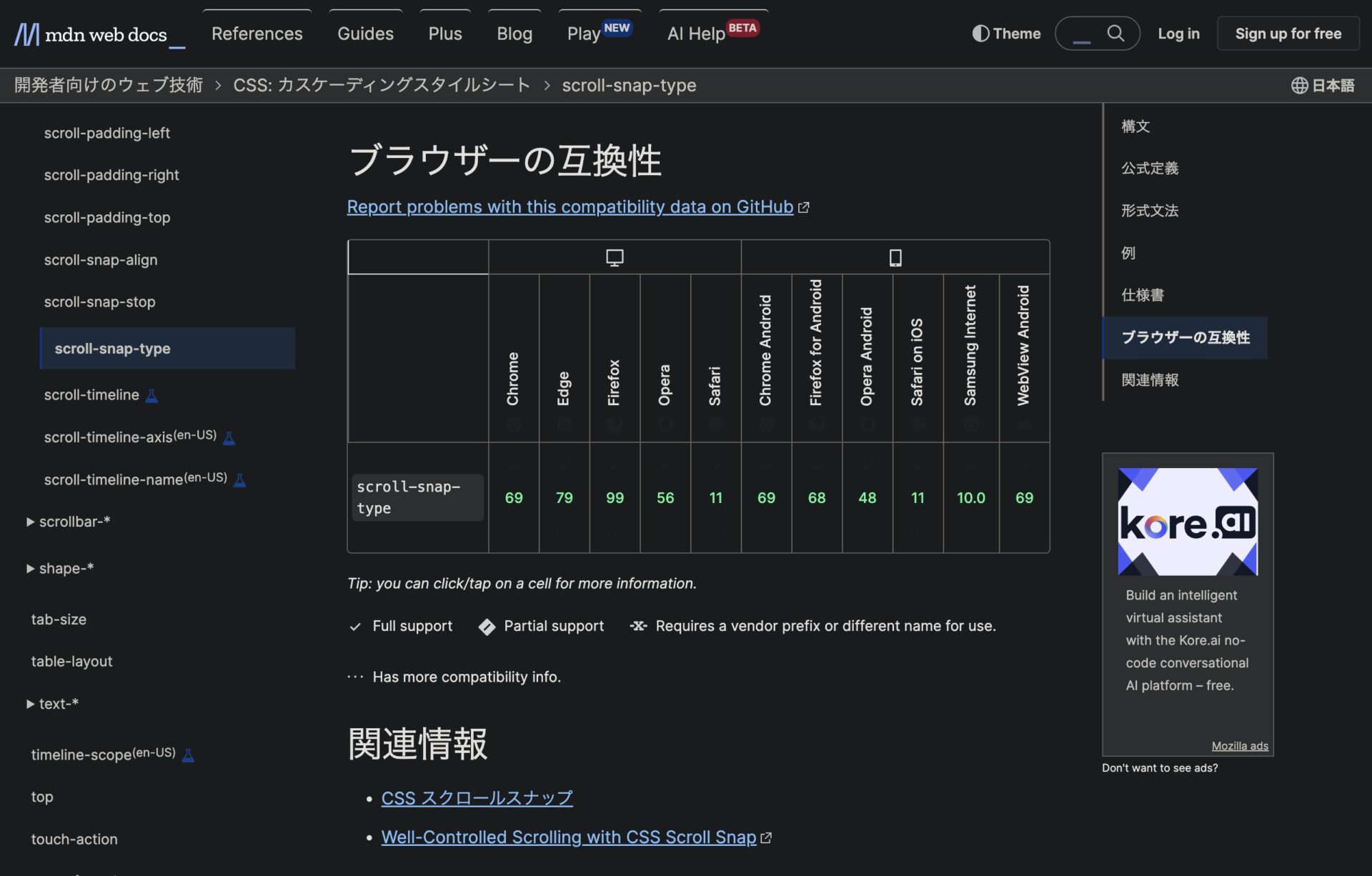Click Firefox support cell showing 99

615,497
